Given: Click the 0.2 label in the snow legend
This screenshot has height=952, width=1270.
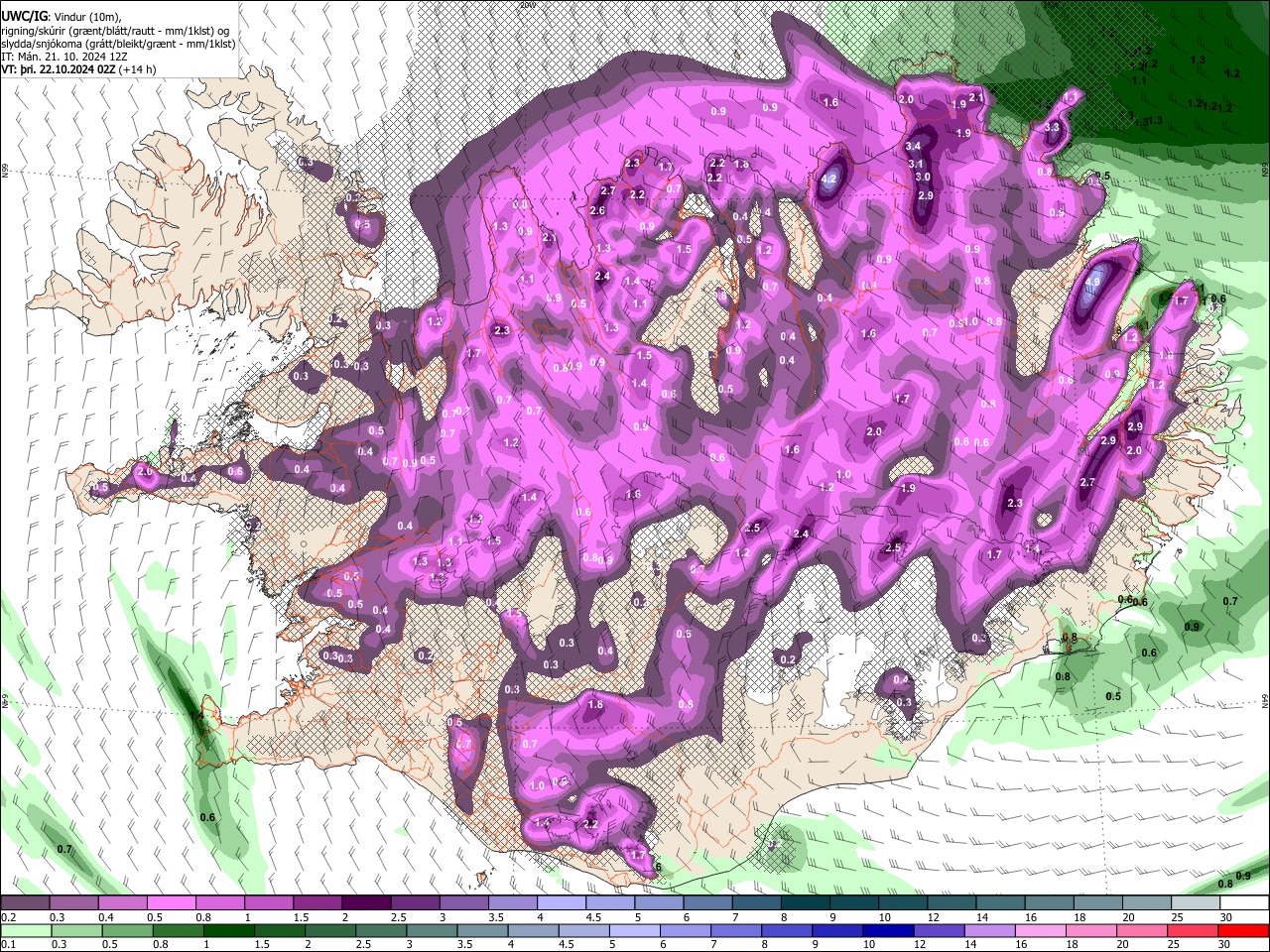Looking at the screenshot, I should coord(8,917).
